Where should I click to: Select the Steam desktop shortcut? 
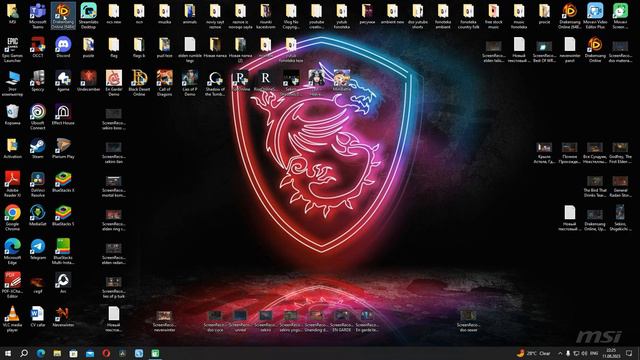(38, 148)
